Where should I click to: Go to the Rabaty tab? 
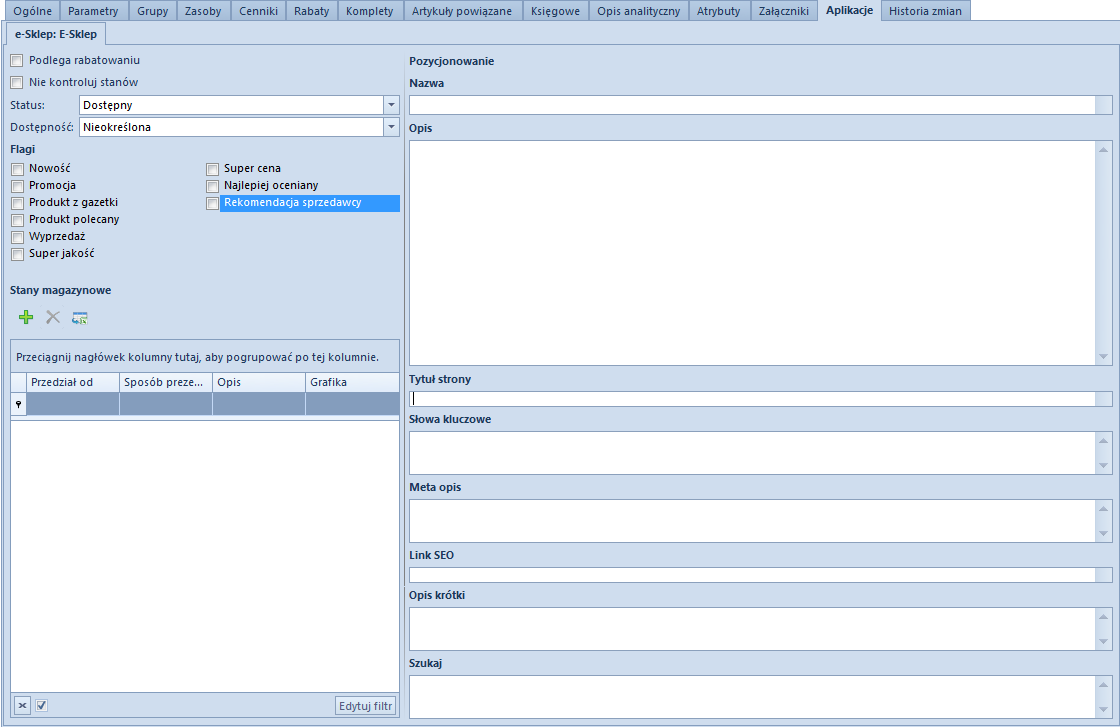point(311,11)
